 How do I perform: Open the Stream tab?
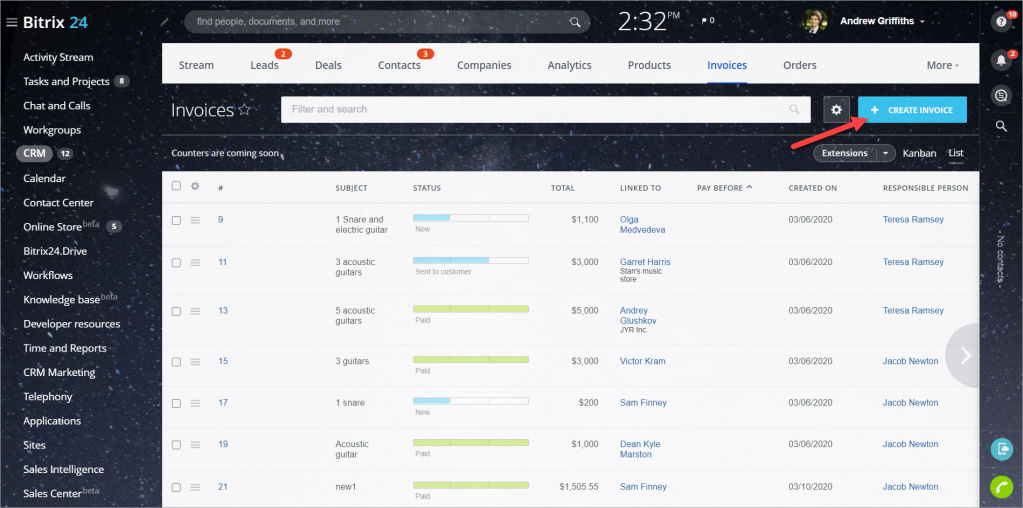coord(196,65)
